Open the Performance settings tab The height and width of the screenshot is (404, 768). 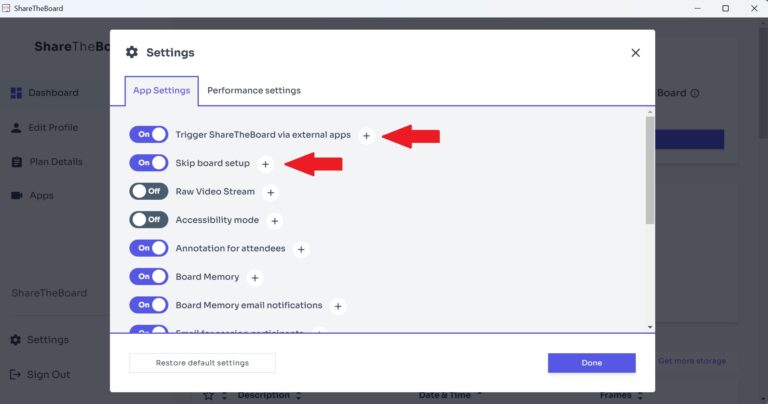point(254,91)
